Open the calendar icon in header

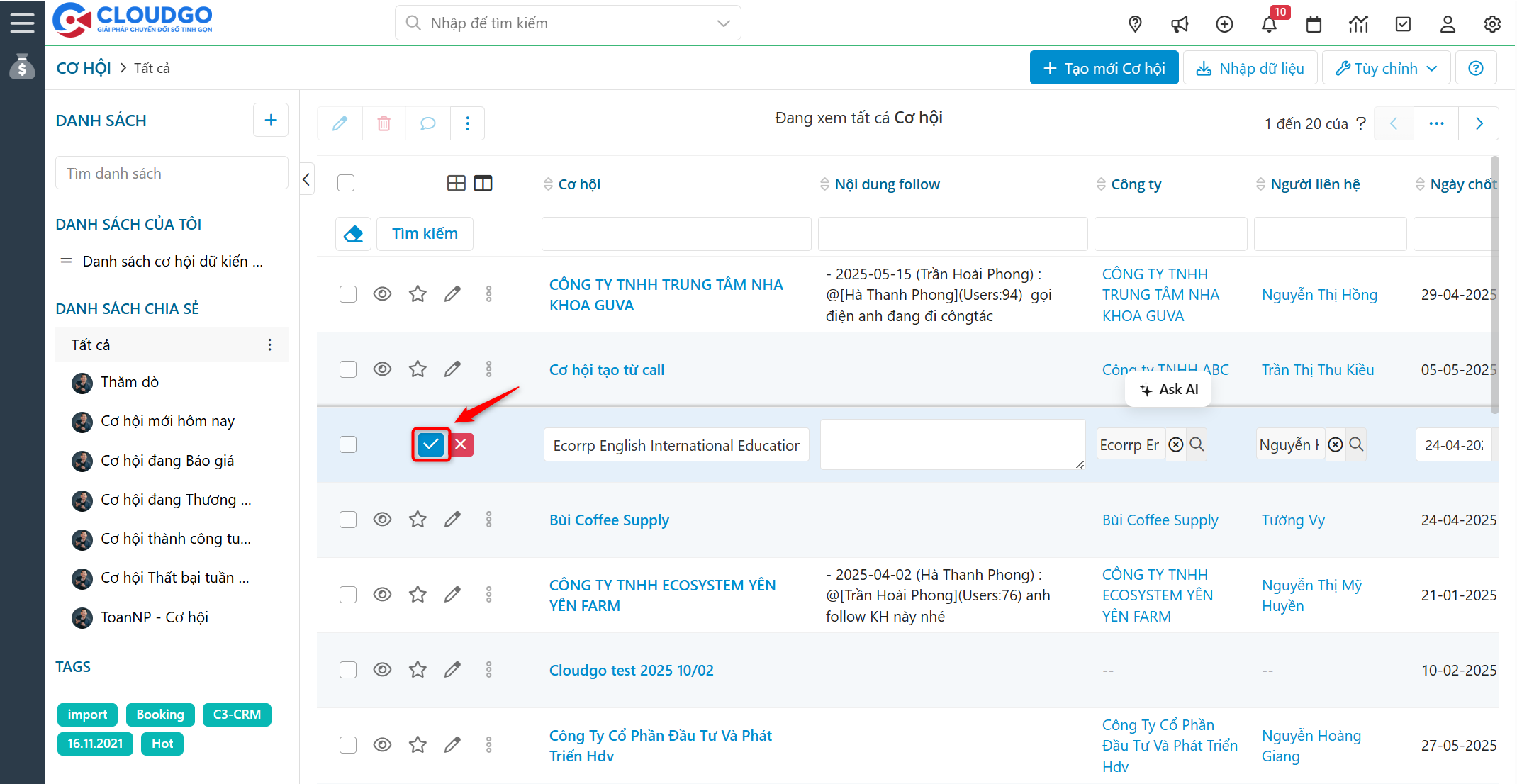pos(1314,24)
